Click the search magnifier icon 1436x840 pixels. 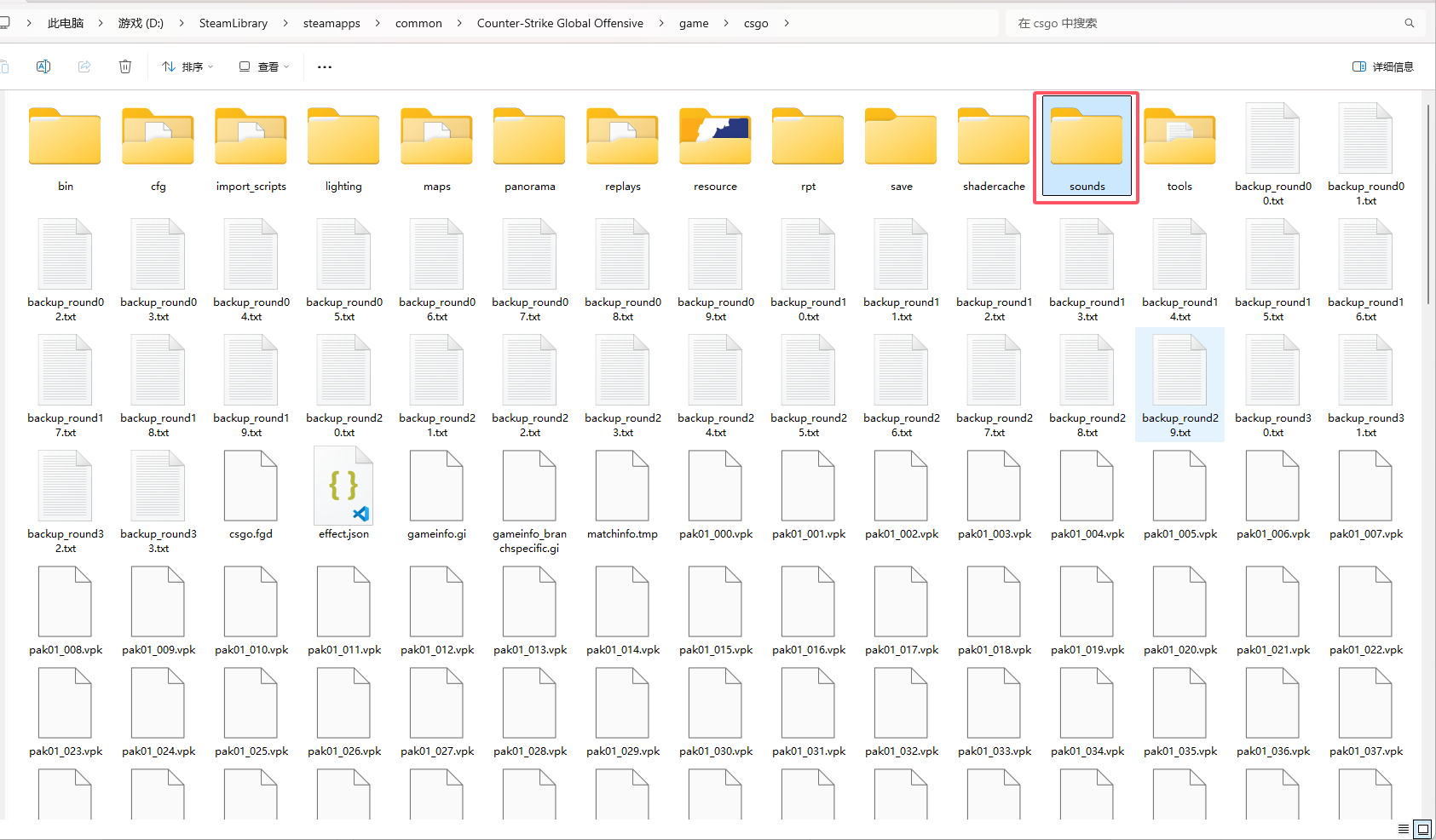click(x=1410, y=23)
